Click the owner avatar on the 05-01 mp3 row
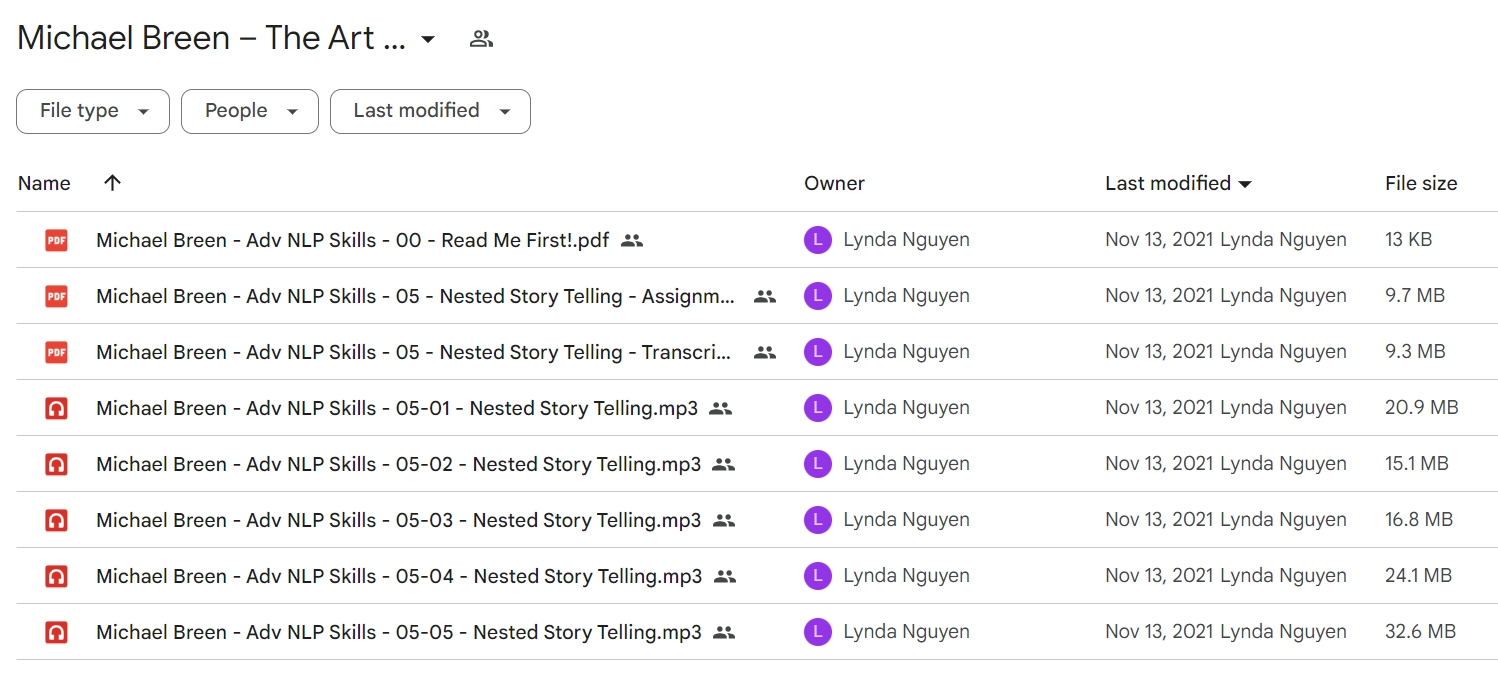The width and height of the screenshot is (1498, 675). (x=818, y=408)
